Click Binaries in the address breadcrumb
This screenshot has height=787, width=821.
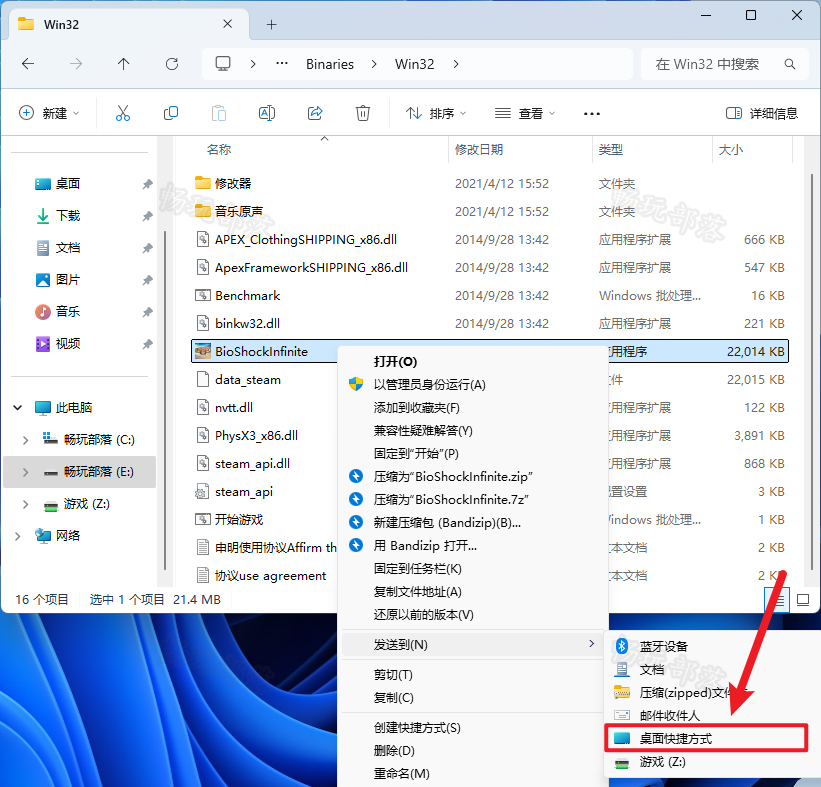click(330, 64)
